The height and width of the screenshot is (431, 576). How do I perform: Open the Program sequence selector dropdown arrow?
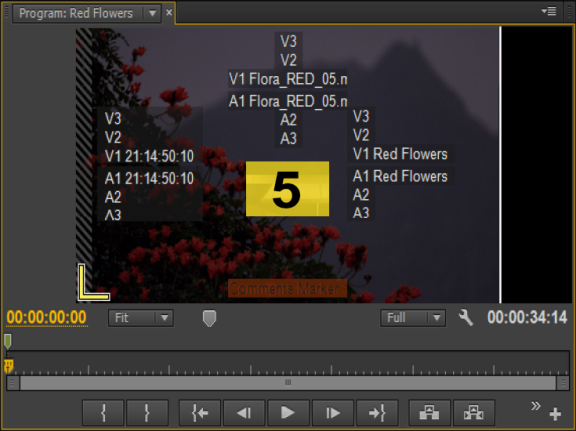[152, 14]
